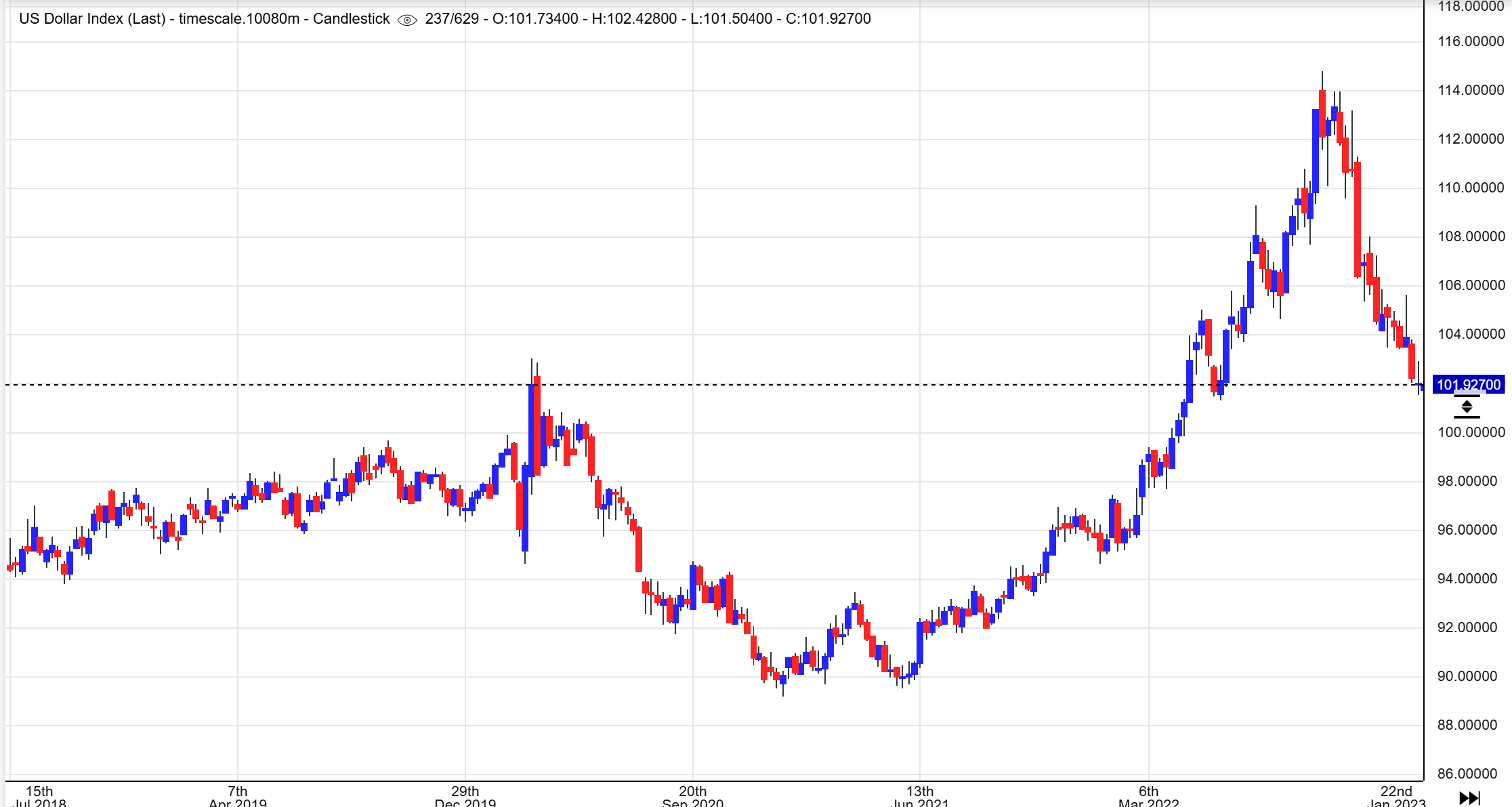
Task: Click the H:102.42800 high value in header
Action: [x=634, y=19]
